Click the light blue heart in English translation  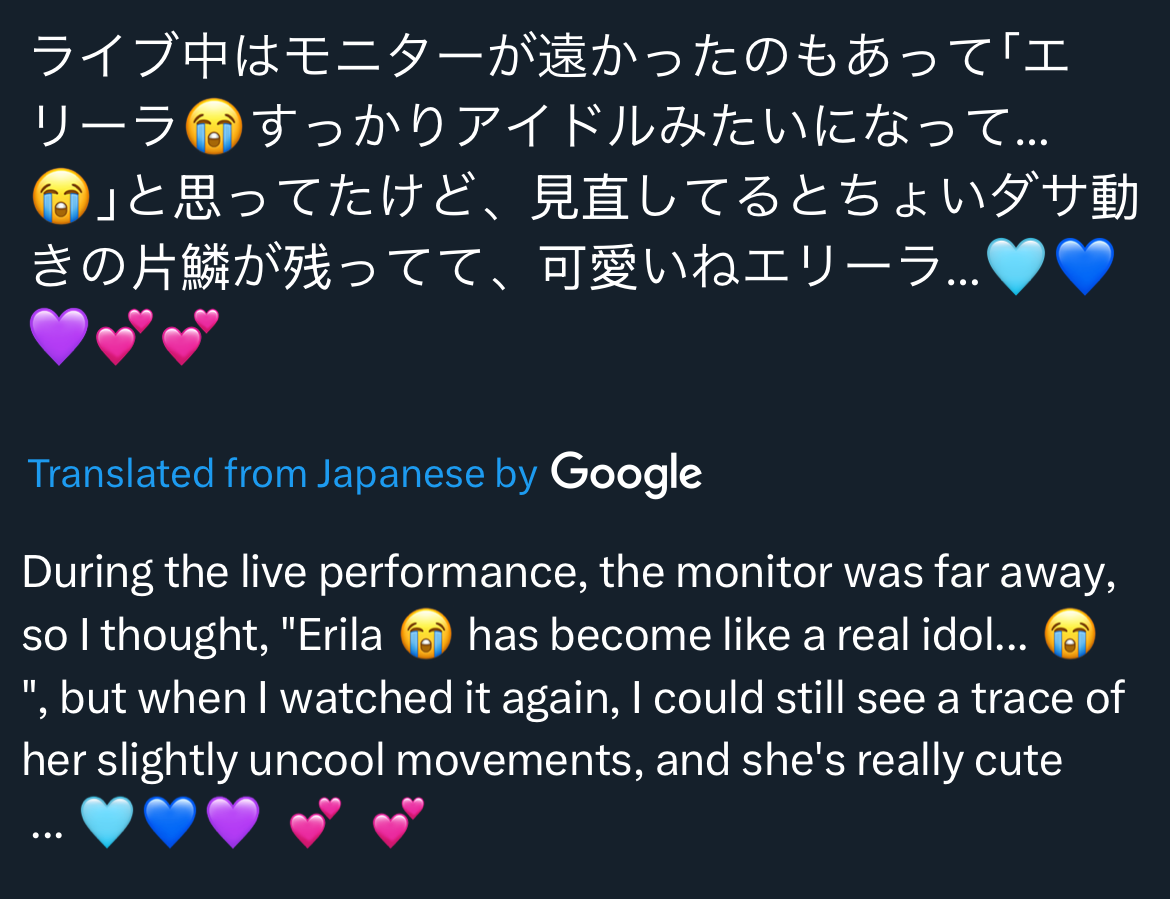(x=106, y=822)
